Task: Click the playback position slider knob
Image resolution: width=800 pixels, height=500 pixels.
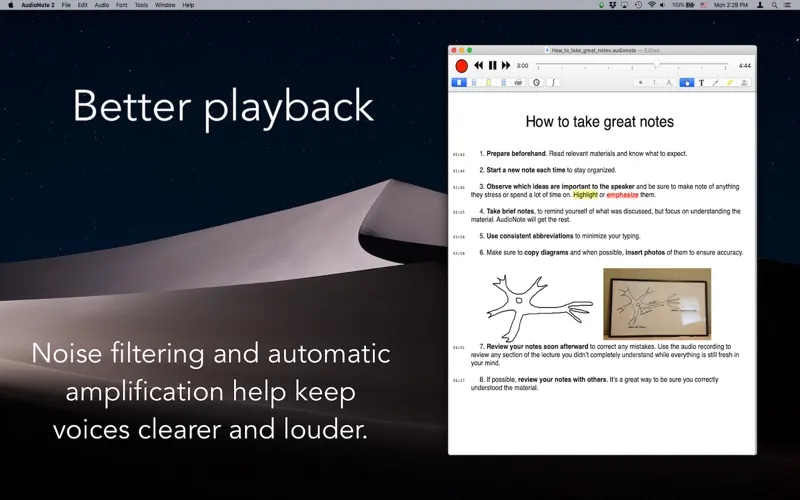Action: pos(657,64)
